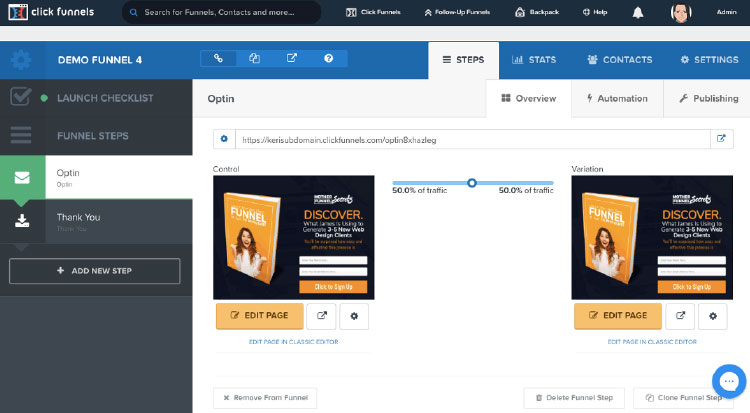Click the question mark help icon in toolbar
Screen dimensions: 750x413
[x=328, y=58]
